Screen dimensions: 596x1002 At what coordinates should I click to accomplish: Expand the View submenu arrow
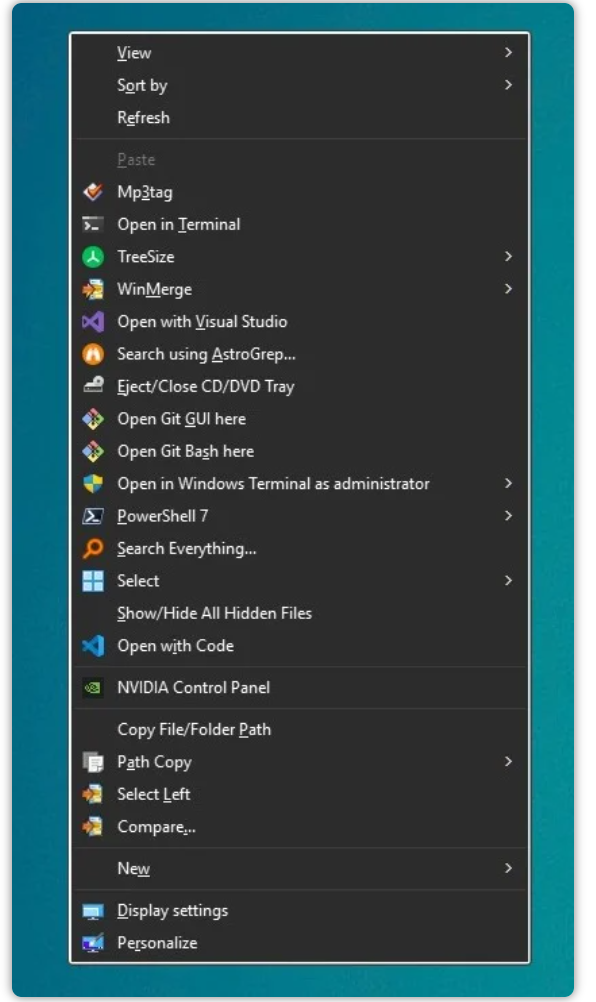coord(508,52)
